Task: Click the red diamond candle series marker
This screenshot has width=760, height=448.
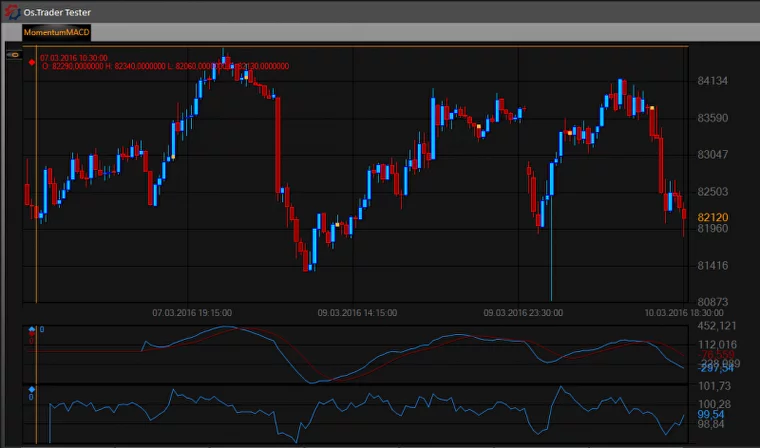Action: [x=32, y=61]
